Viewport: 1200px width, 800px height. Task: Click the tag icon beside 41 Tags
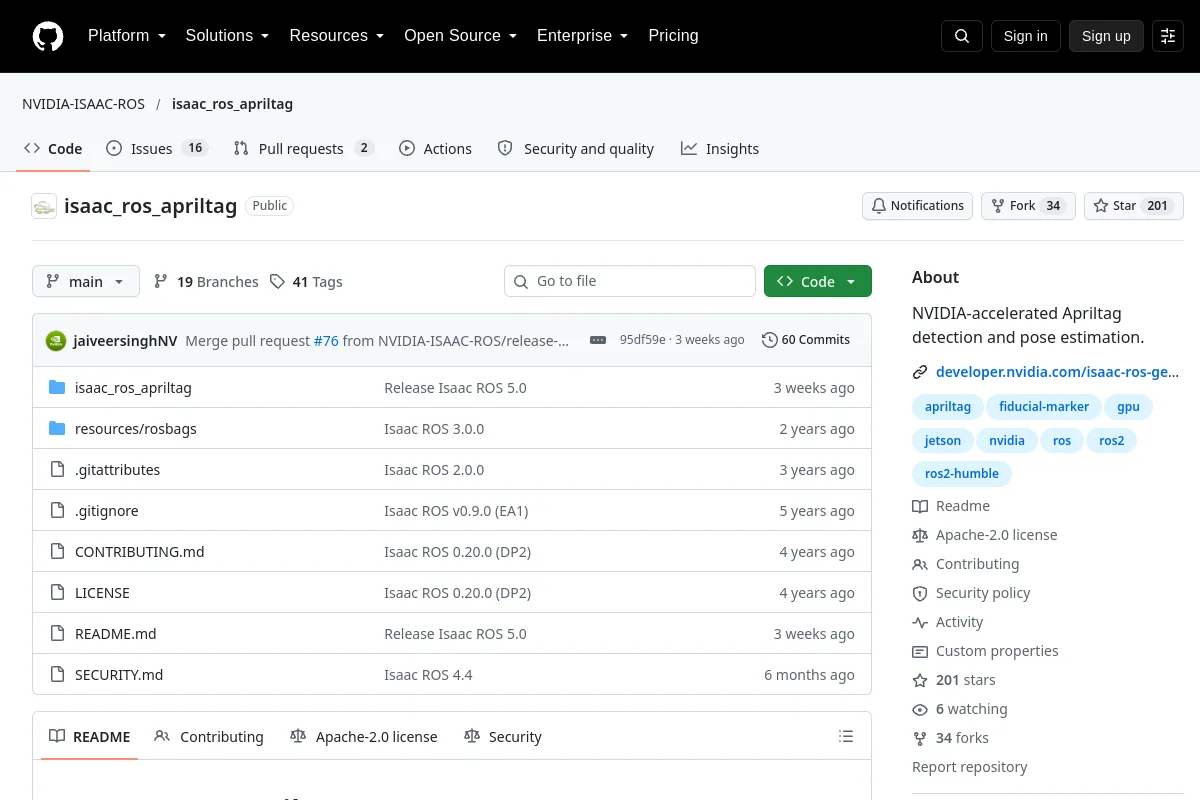tap(278, 282)
